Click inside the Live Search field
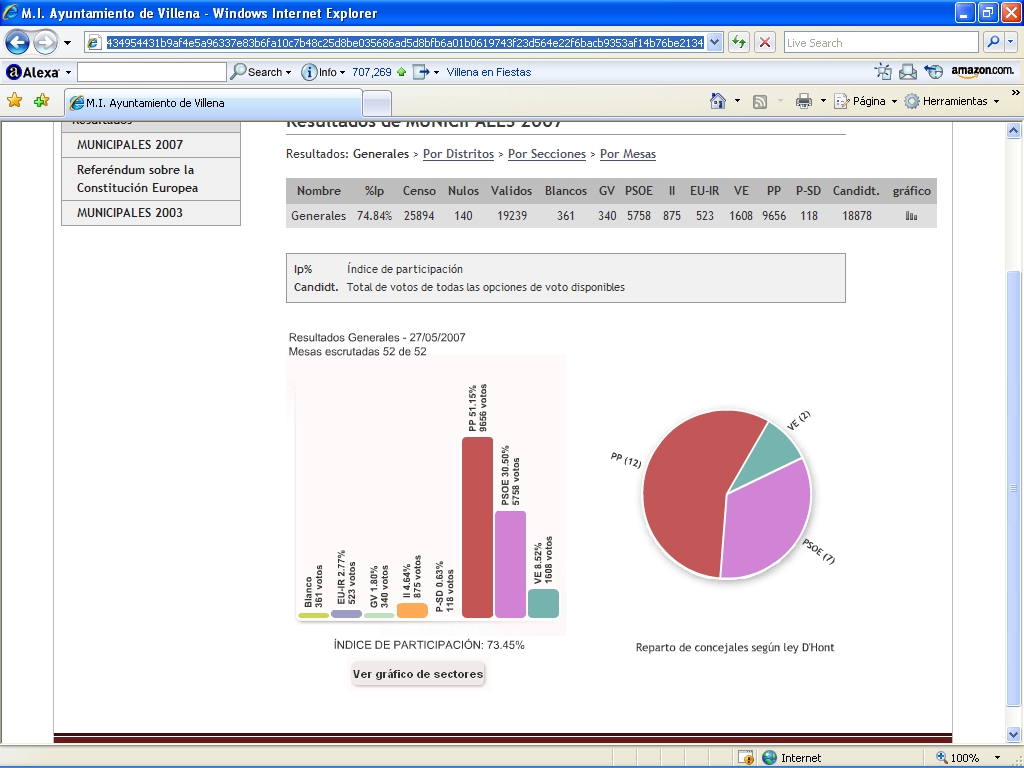1024x768 pixels. pos(880,43)
